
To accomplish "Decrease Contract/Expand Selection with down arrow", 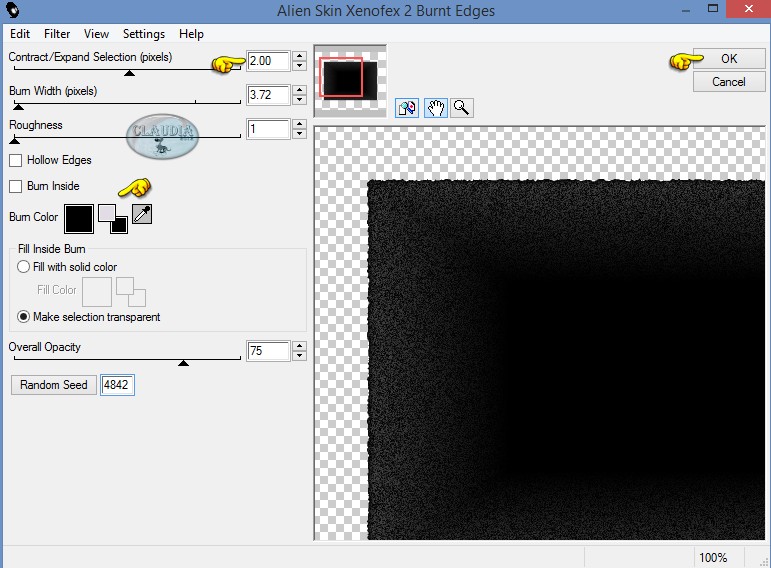I will point(299,66).
